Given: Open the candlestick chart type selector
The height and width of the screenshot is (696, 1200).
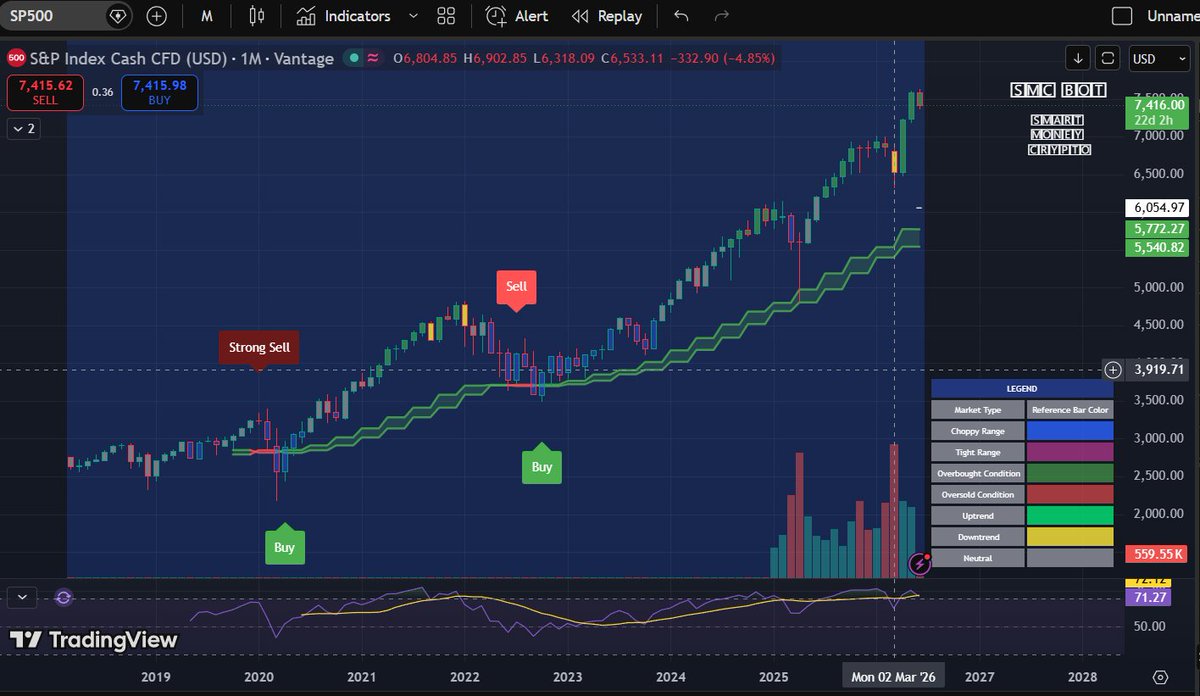Looking at the screenshot, I should 257,16.
